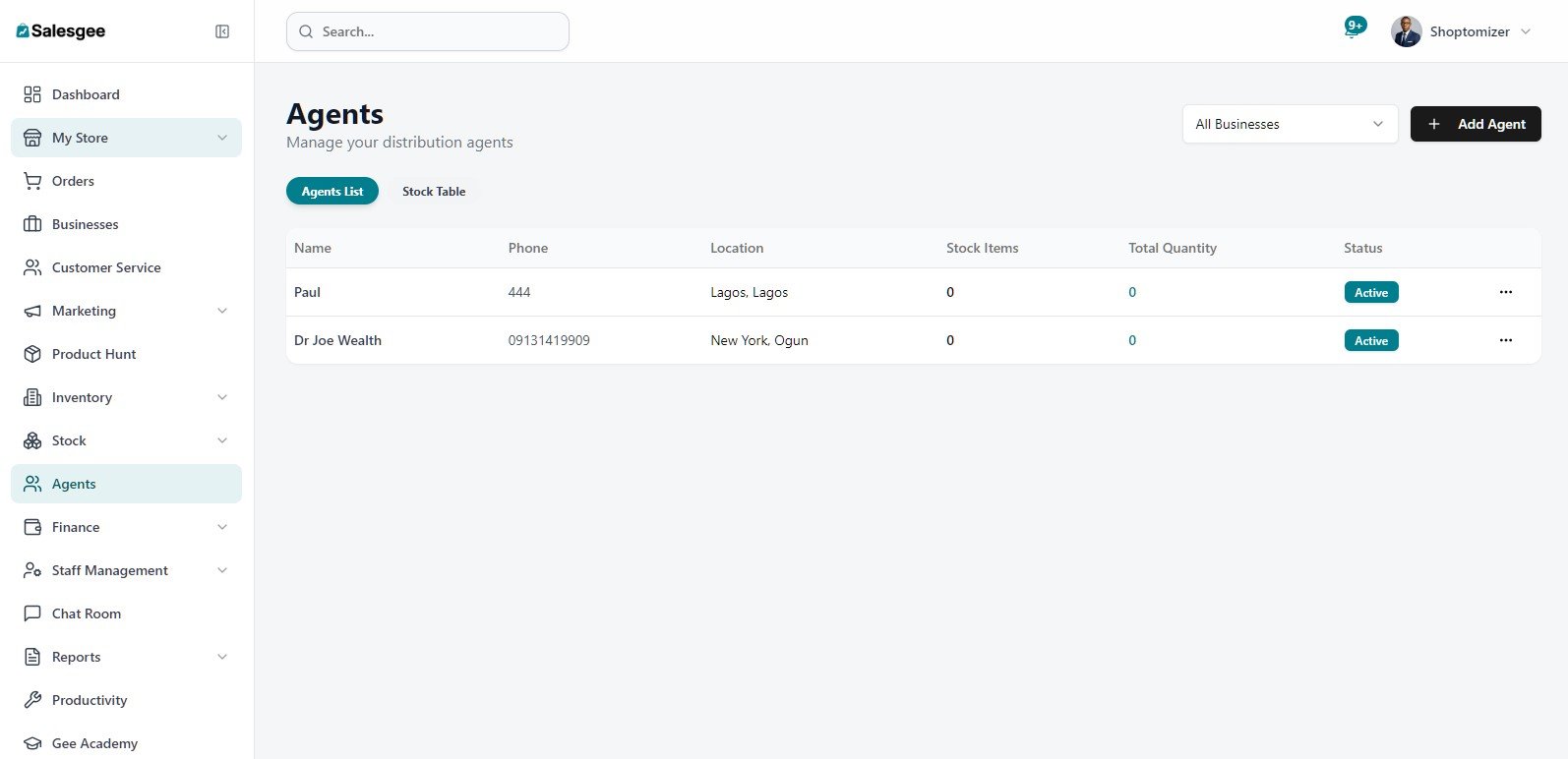Open Product Hunt link in sidebar
Viewport: 1568px width, 759px height.
point(126,354)
